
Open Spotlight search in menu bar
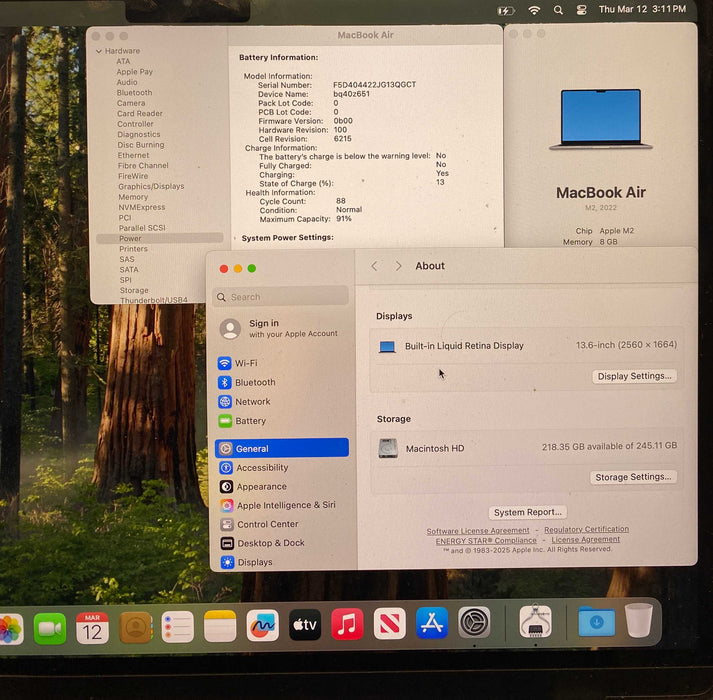pyautogui.click(x=558, y=10)
